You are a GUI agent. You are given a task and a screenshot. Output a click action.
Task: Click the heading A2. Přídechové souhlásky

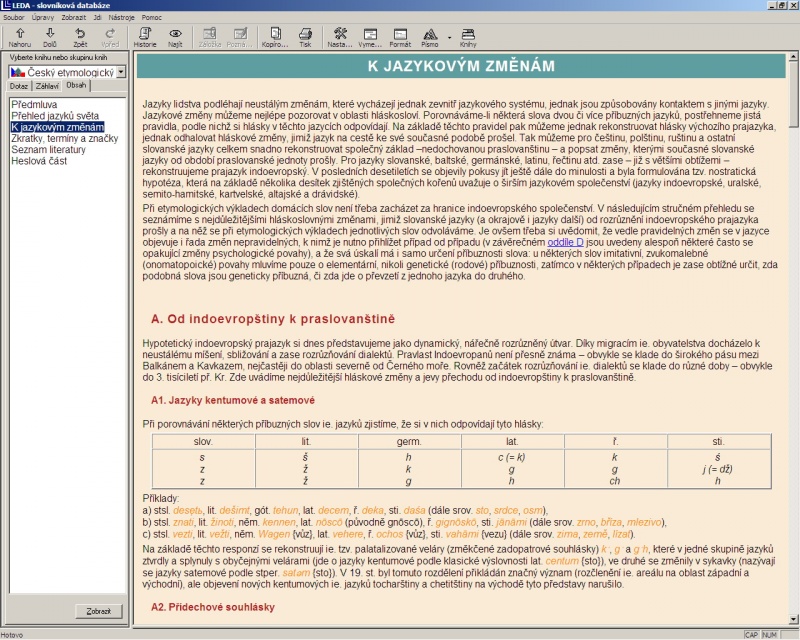(213, 607)
